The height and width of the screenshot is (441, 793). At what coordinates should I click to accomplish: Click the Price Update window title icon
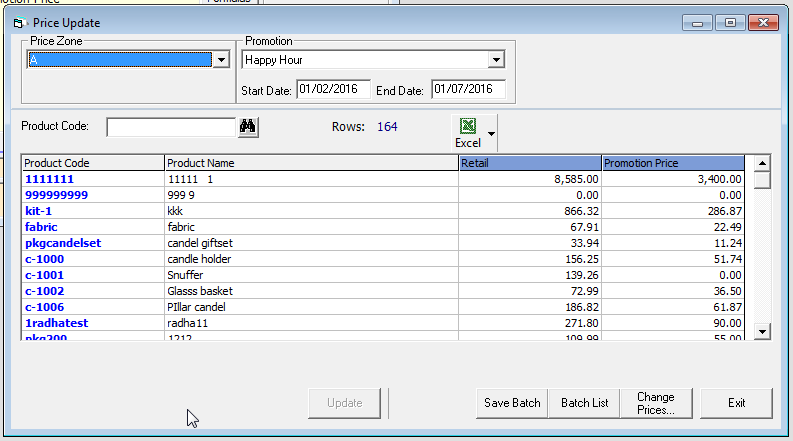coord(19,23)
